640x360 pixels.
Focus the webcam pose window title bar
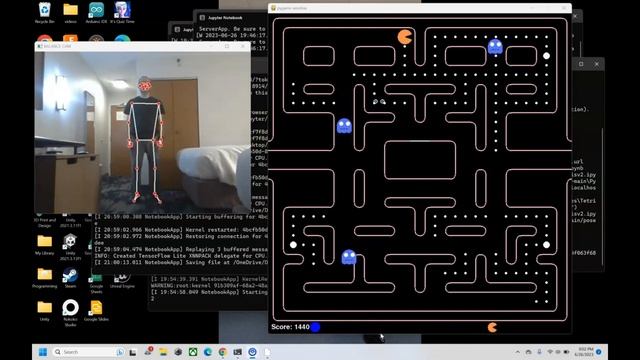coord(142,46)
